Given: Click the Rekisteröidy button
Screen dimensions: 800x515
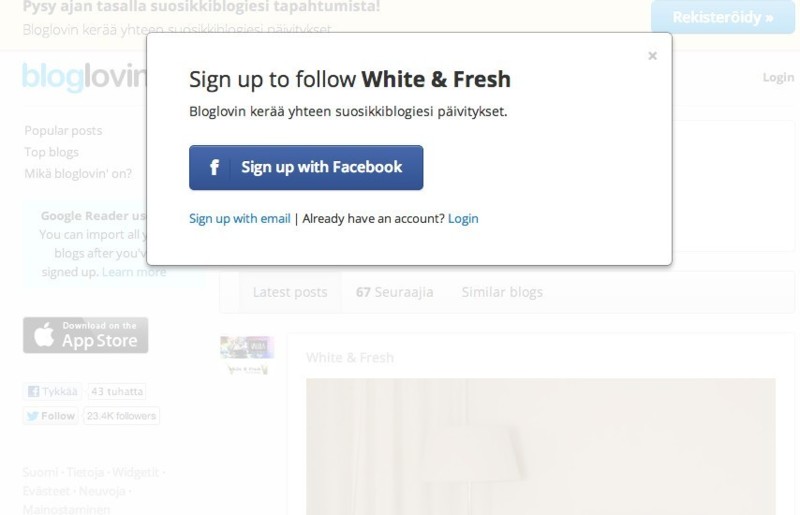Looking at the screenshot, I should (x=722, y=17).
